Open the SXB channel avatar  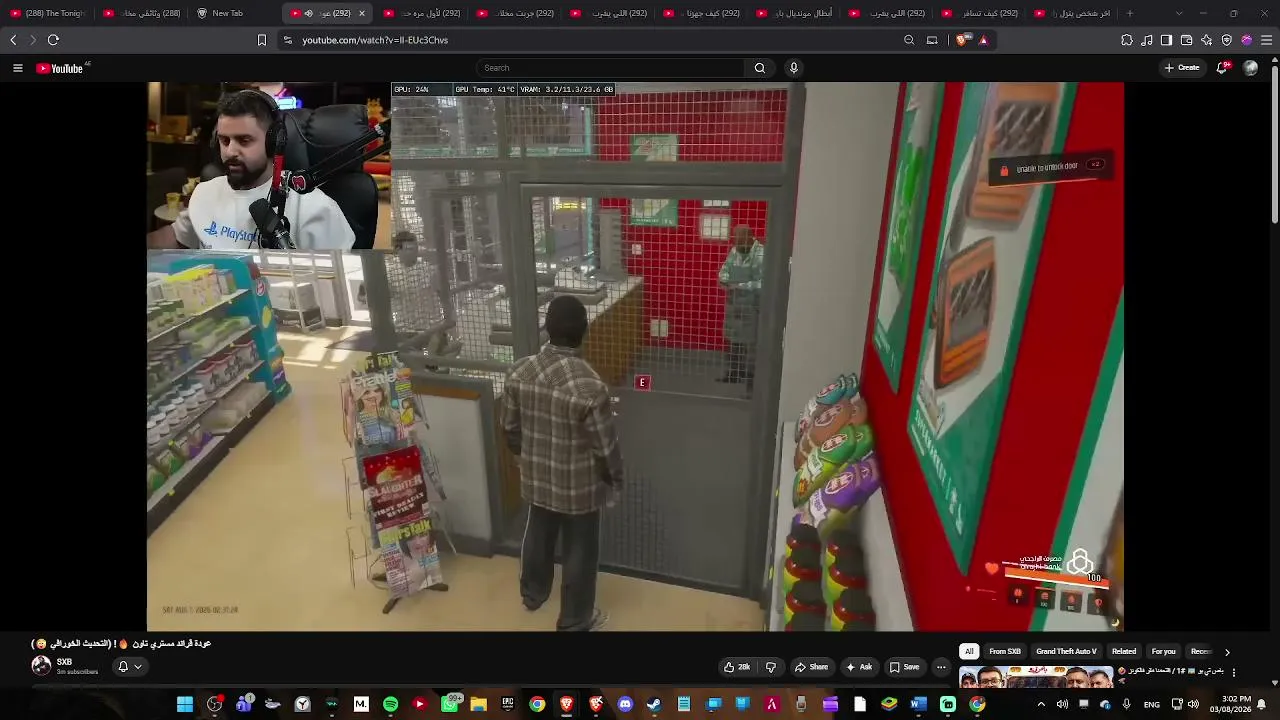(41, 665)
